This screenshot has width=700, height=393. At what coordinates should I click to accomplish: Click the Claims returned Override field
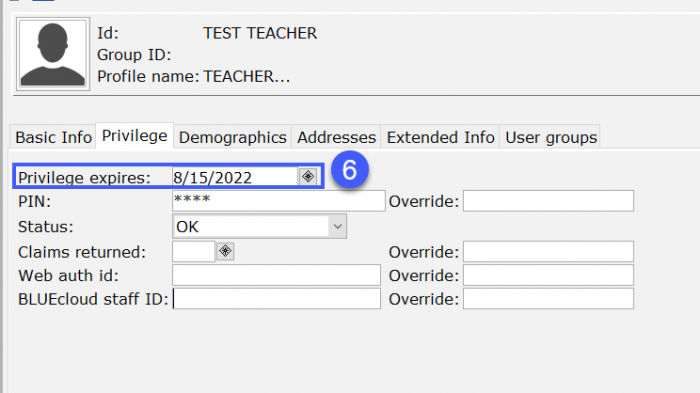pyautogui.click(x=548, y=251)
